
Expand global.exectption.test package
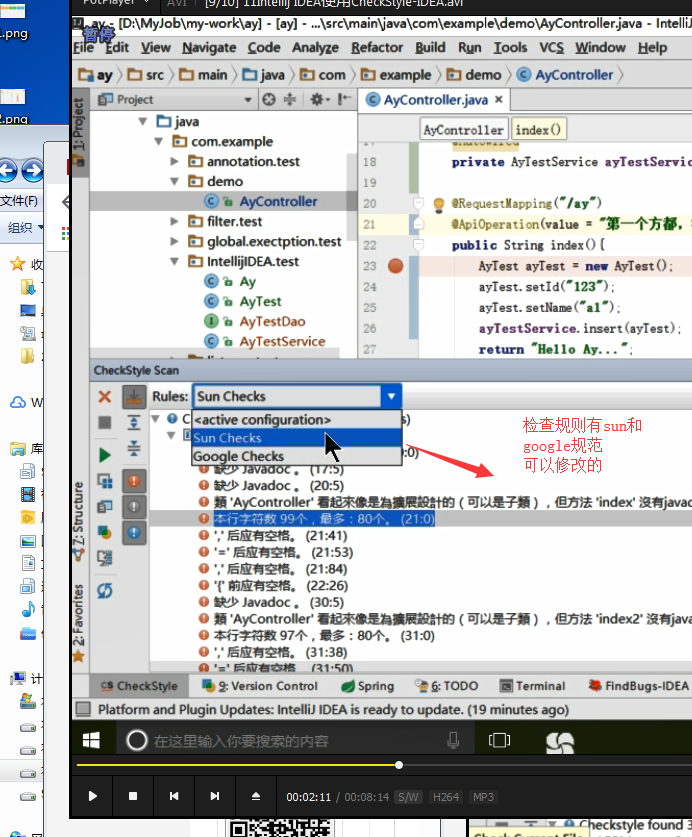tap(174, 241)
